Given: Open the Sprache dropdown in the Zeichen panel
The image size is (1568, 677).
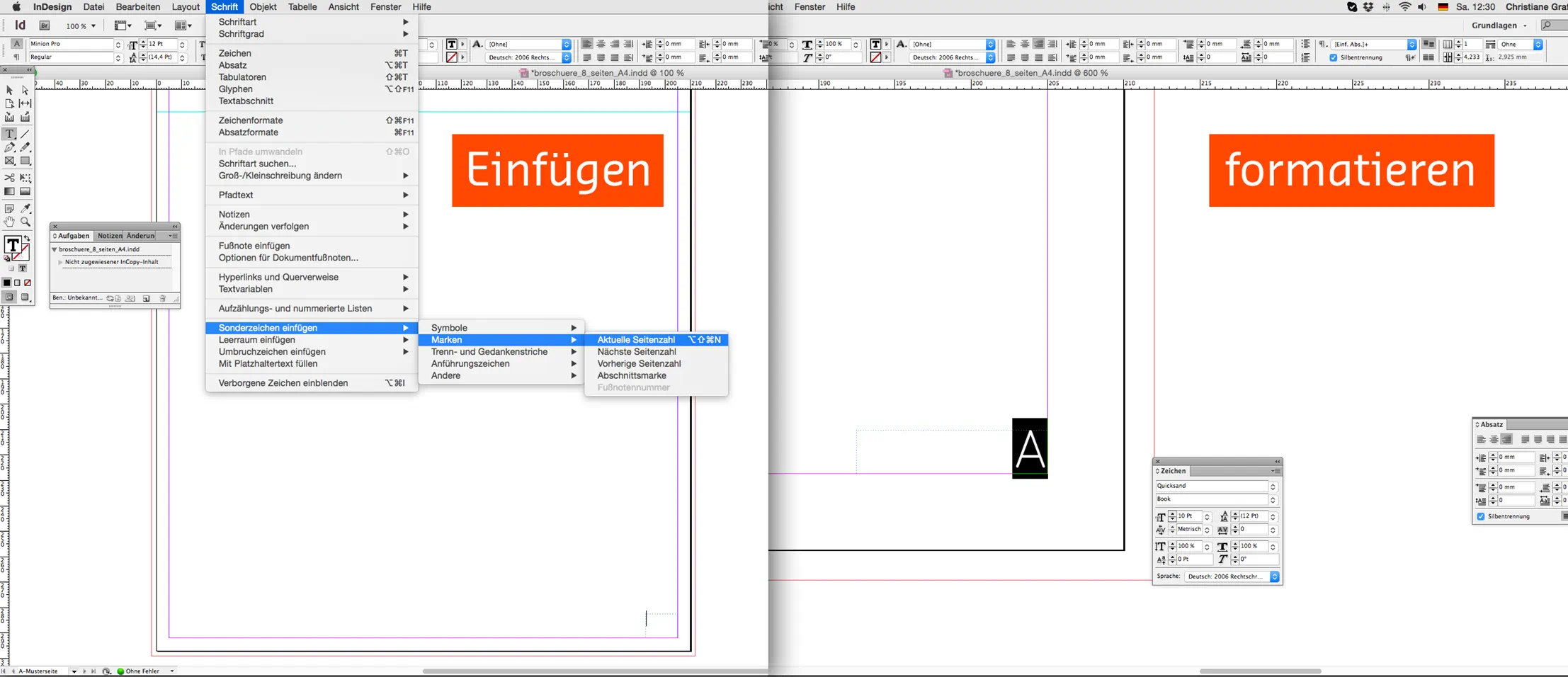Looking at the screenshot, I should 1274,576.
